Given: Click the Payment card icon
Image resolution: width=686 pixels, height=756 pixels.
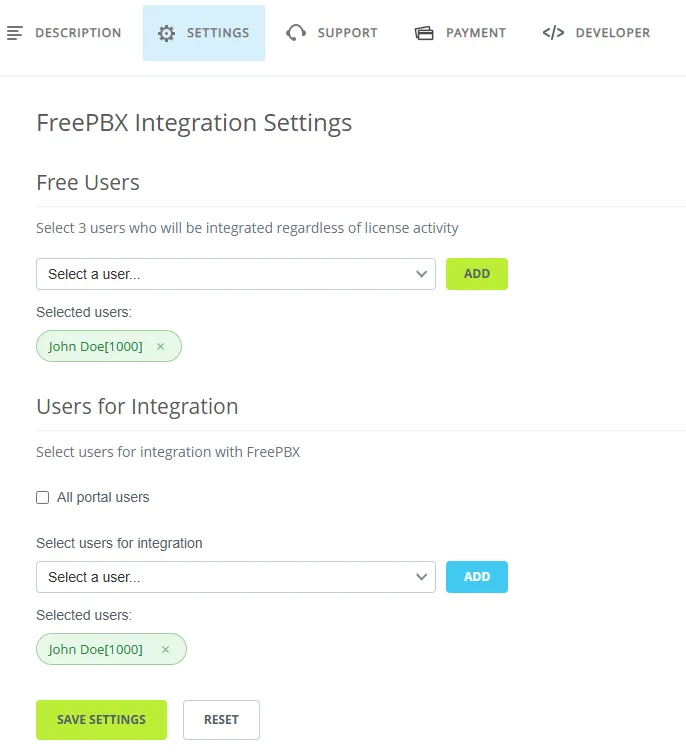Looking at the screenshot, I should pyautogui.click(x=424, y=33).
